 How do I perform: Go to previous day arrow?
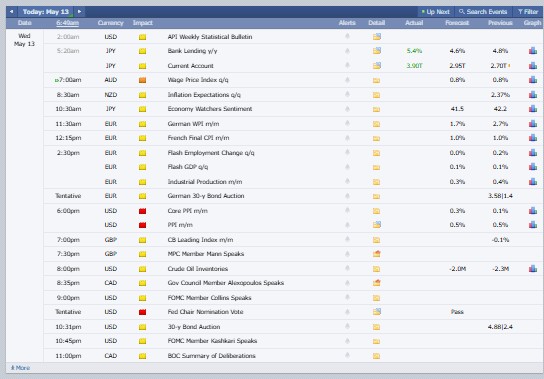[11, 12]
